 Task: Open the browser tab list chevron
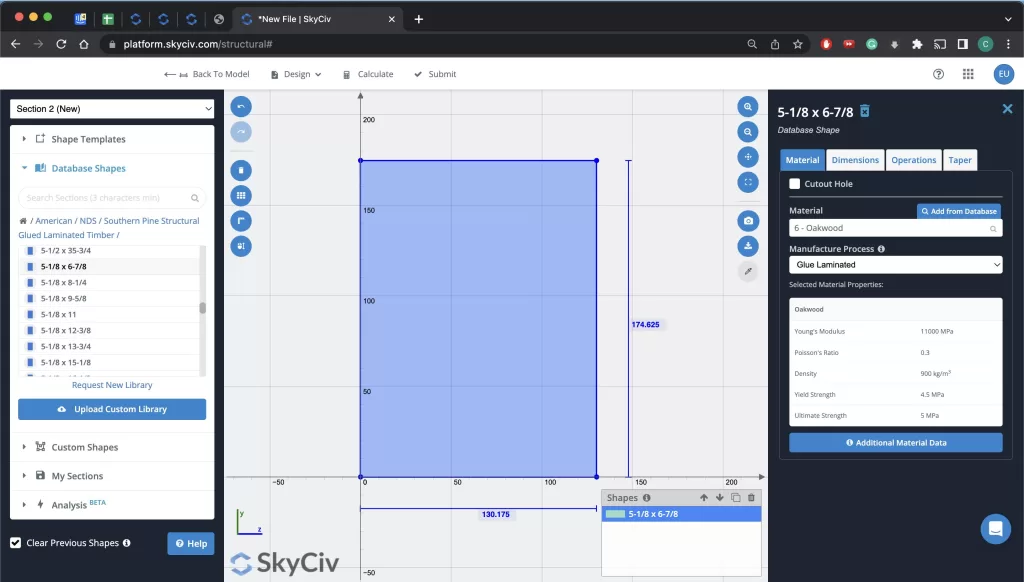click(x=1008, y=19)
